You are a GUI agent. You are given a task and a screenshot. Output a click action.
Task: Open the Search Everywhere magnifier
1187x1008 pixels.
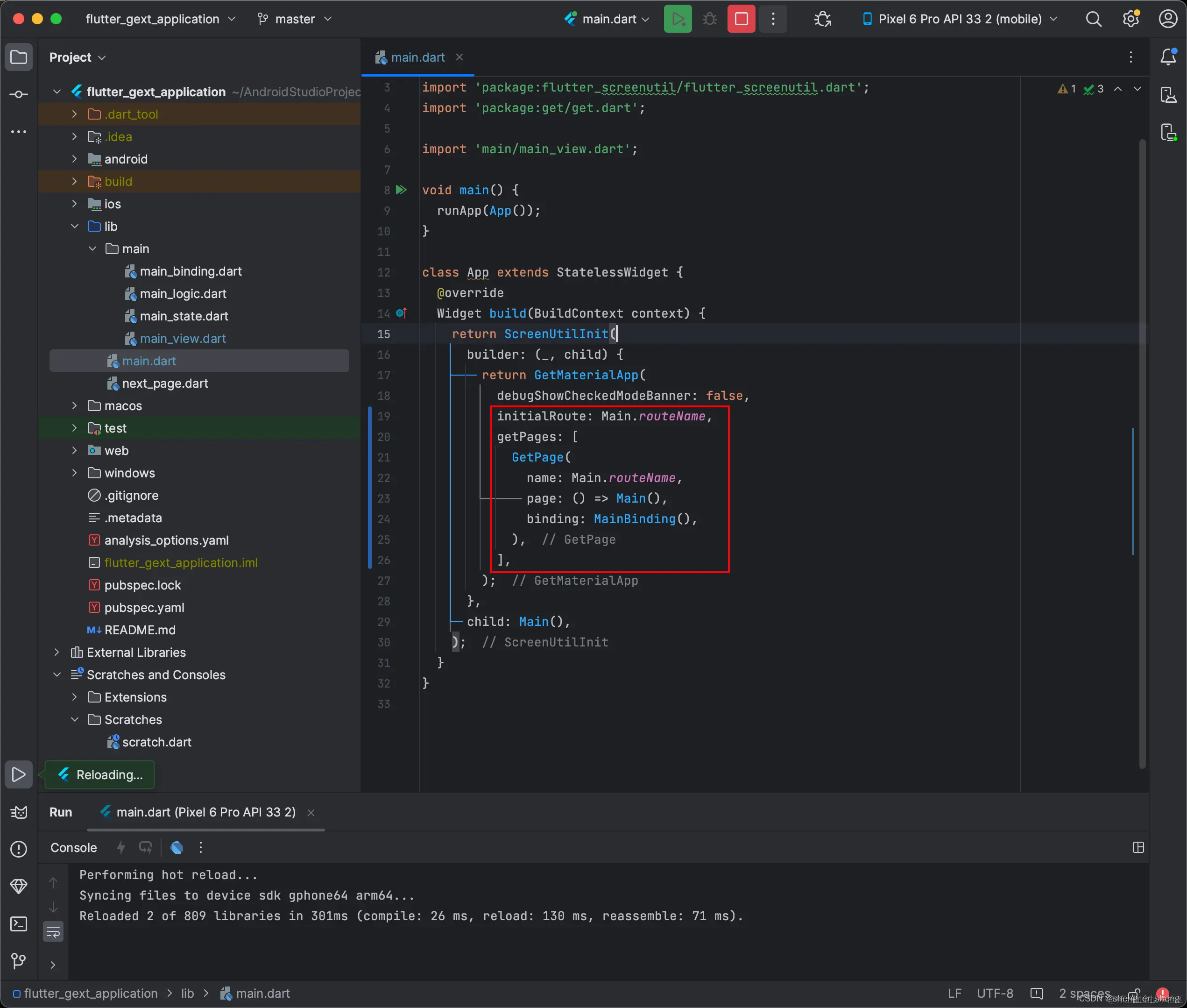click(1093, 19)
